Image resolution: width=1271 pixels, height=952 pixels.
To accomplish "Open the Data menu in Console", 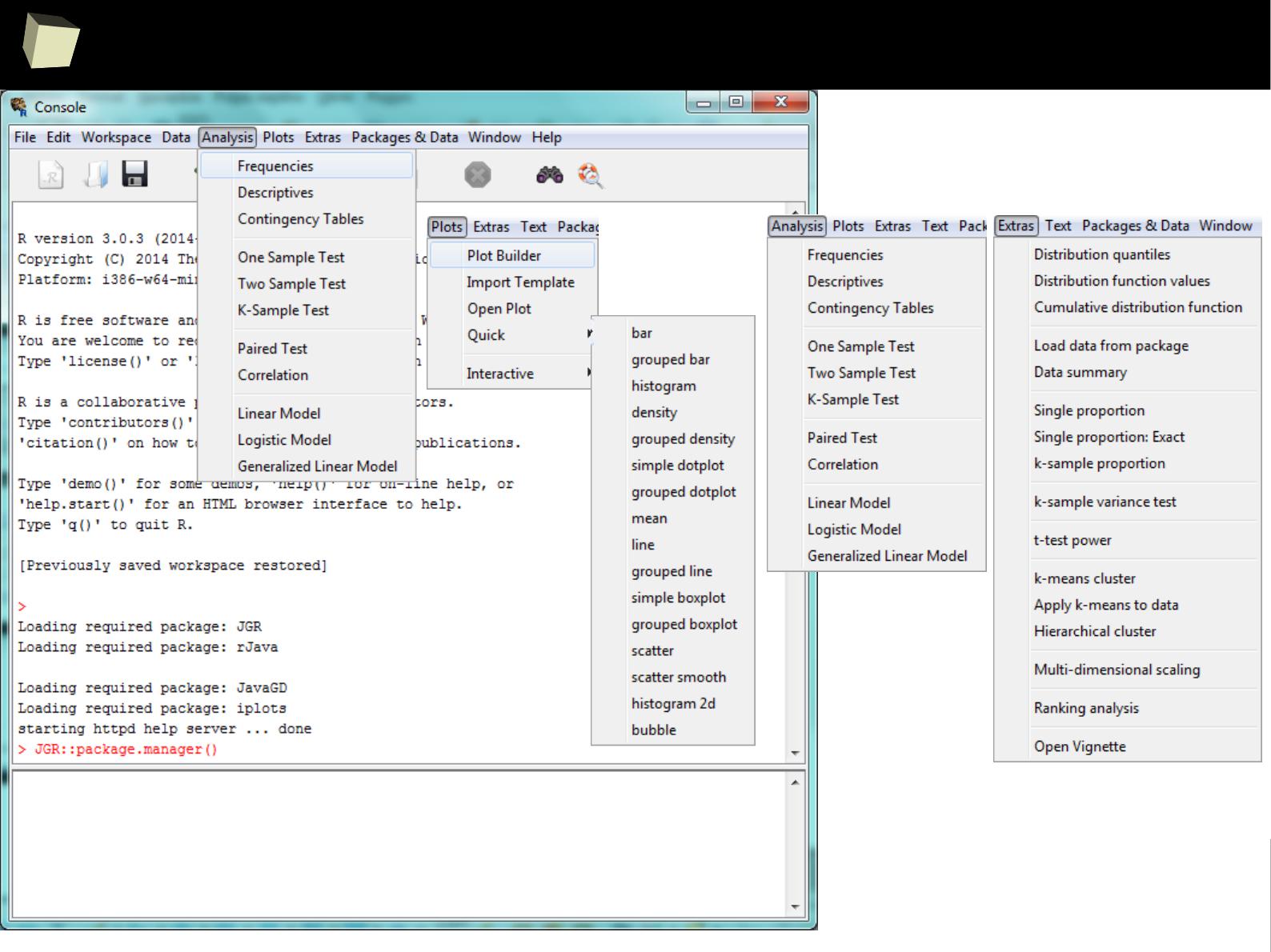I will click(x=176, y=137).
